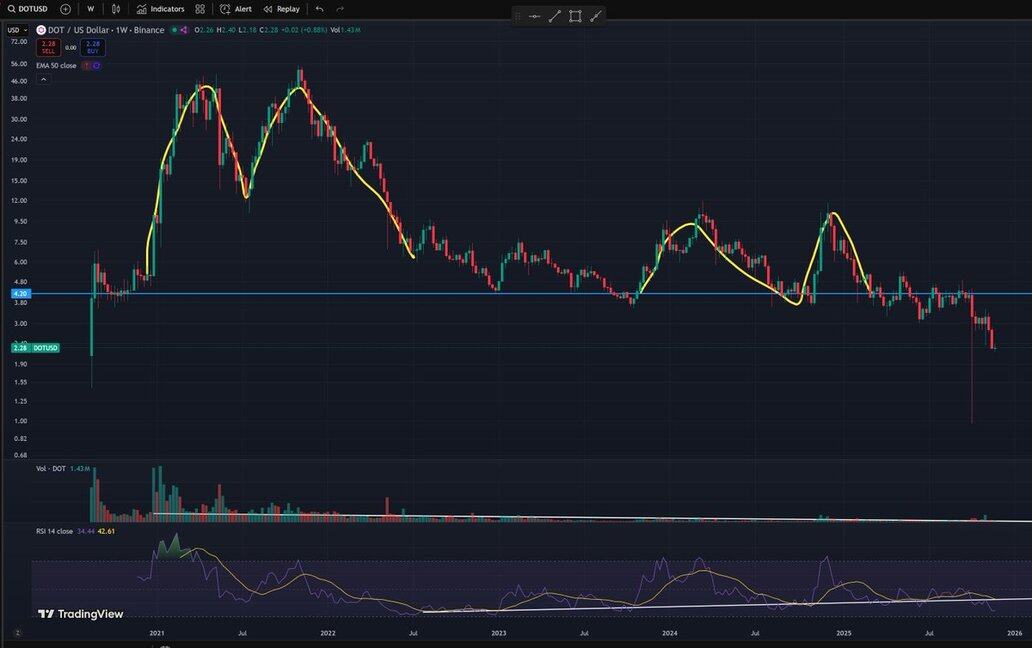Select the horizontal line drawing tool

click(534, 16)
